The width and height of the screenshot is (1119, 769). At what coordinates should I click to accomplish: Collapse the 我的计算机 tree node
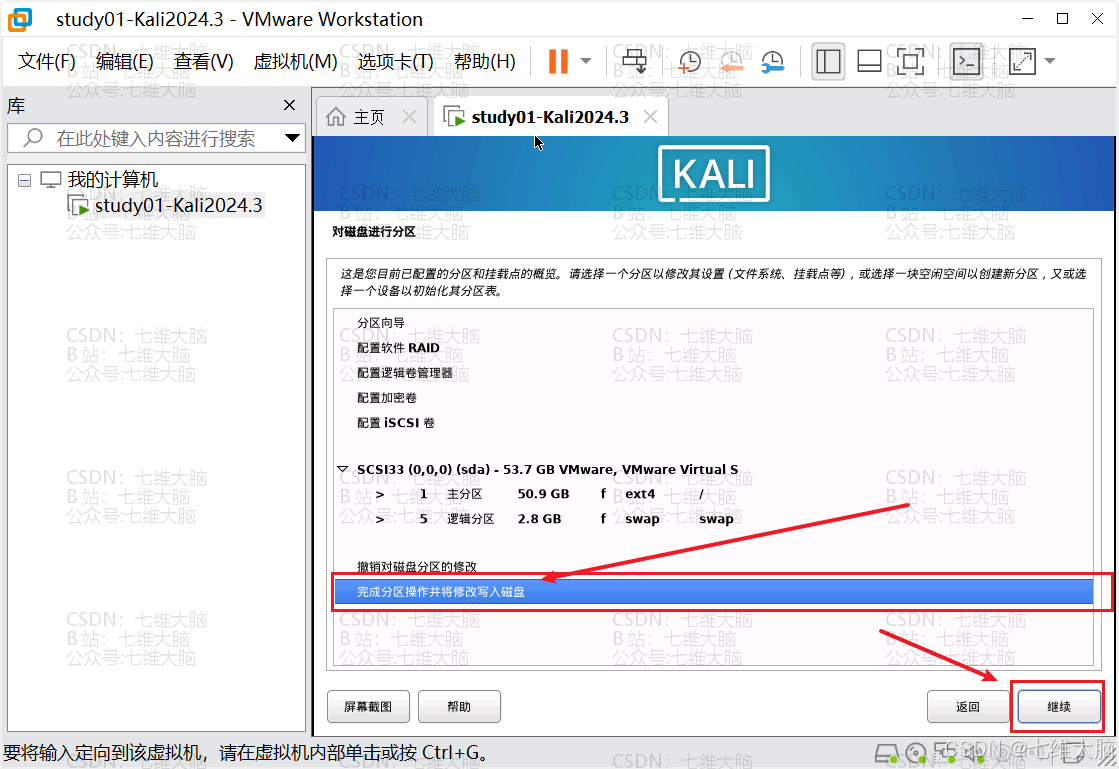(24, 180)
